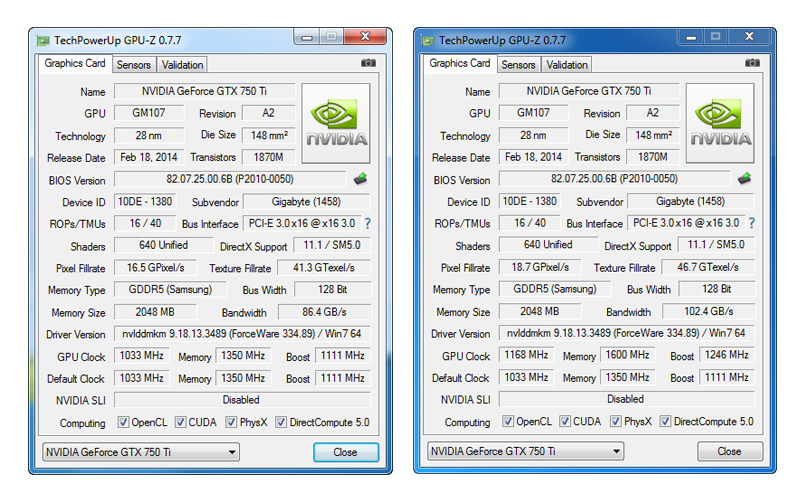This screenshot has width=800, height=500.
Task: Click the Close button in left window
Action: [346, 452]
